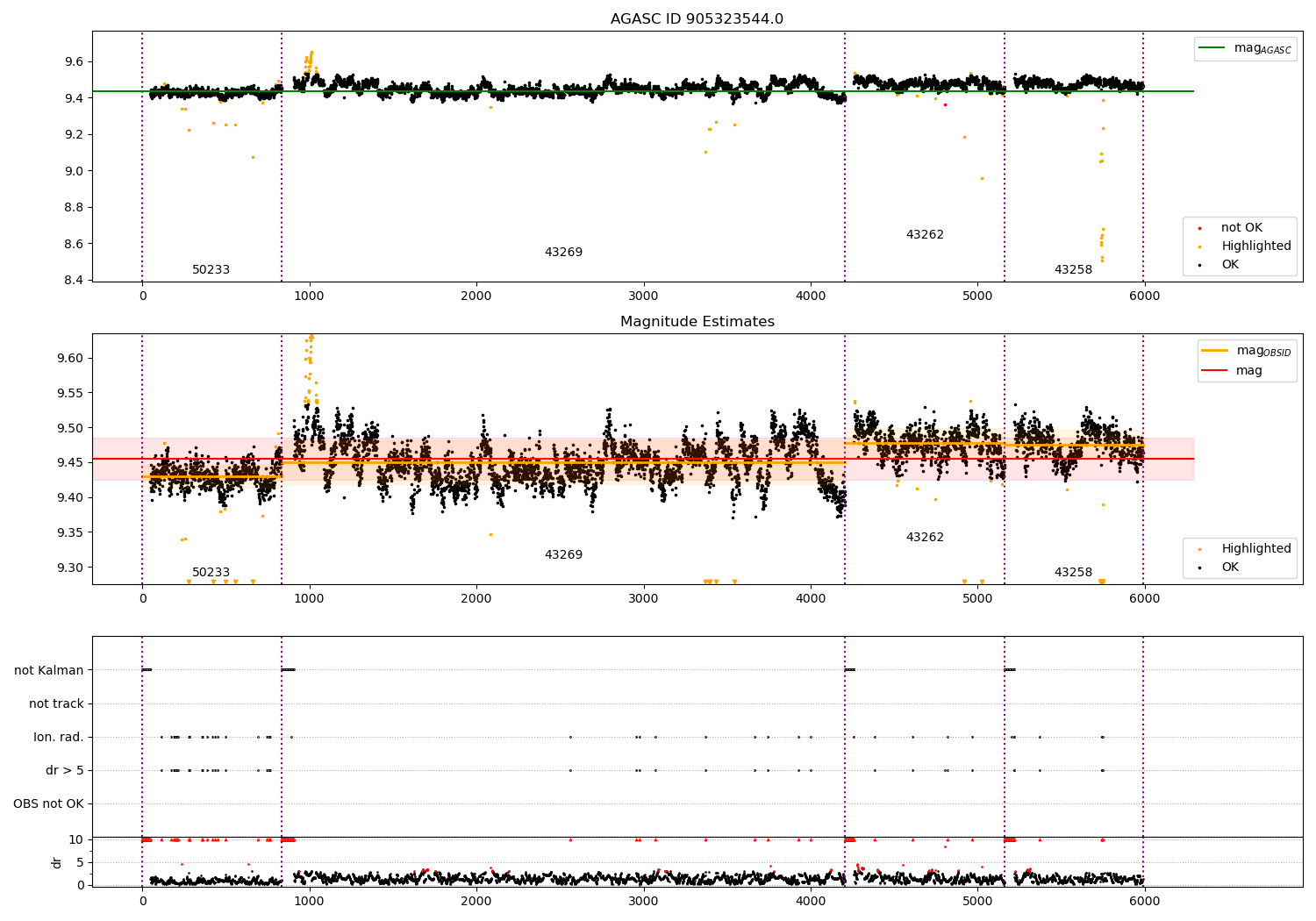Image resolution: width=1316 pixels, height=921 pixels.
Task: Click the 'Magnitude Estimates' plot title
Action: tap(697, 322)
